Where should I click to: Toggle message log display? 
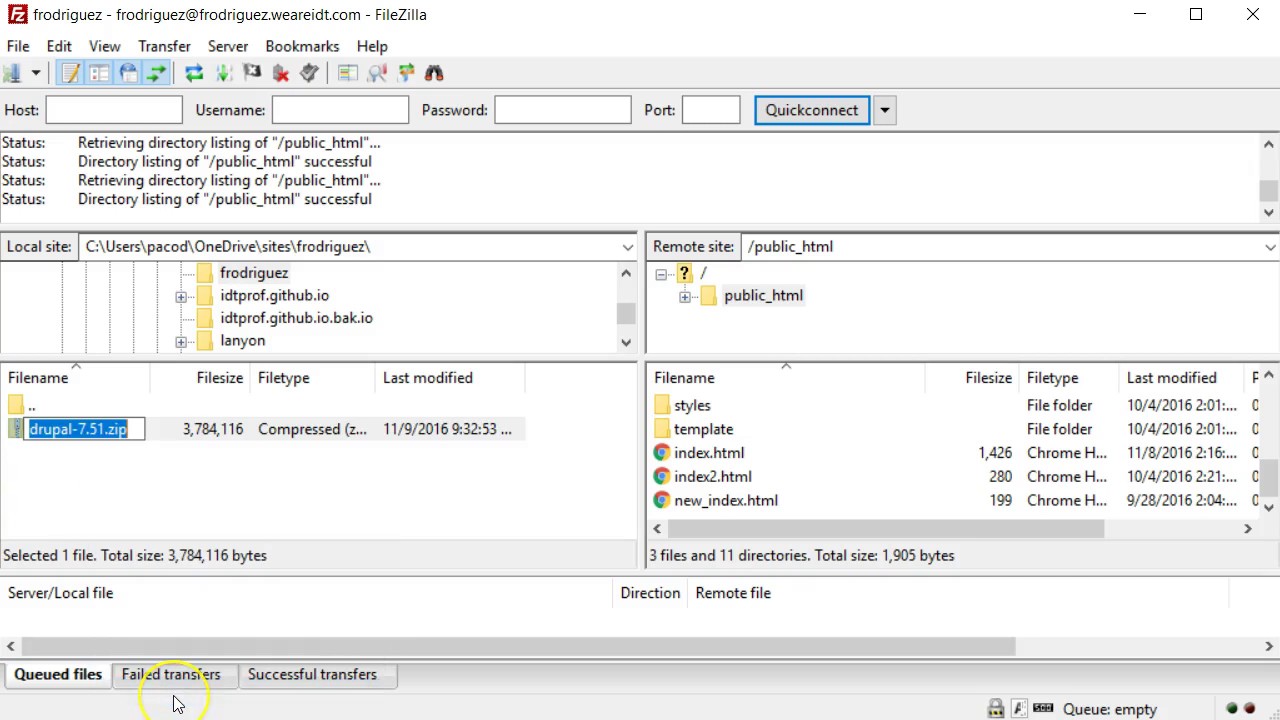pos(70,73)
